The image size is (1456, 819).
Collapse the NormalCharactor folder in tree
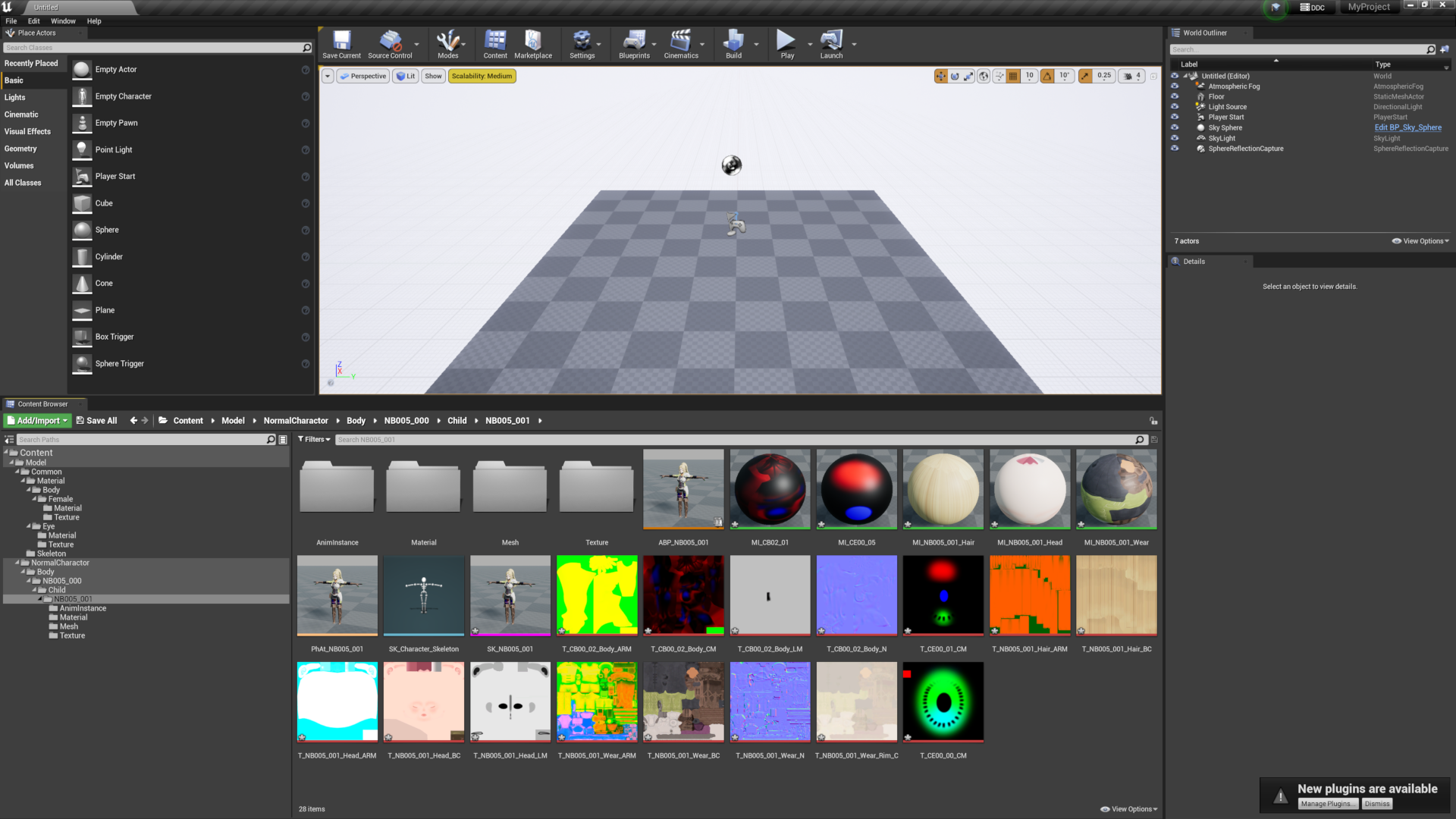coord(17,563)
